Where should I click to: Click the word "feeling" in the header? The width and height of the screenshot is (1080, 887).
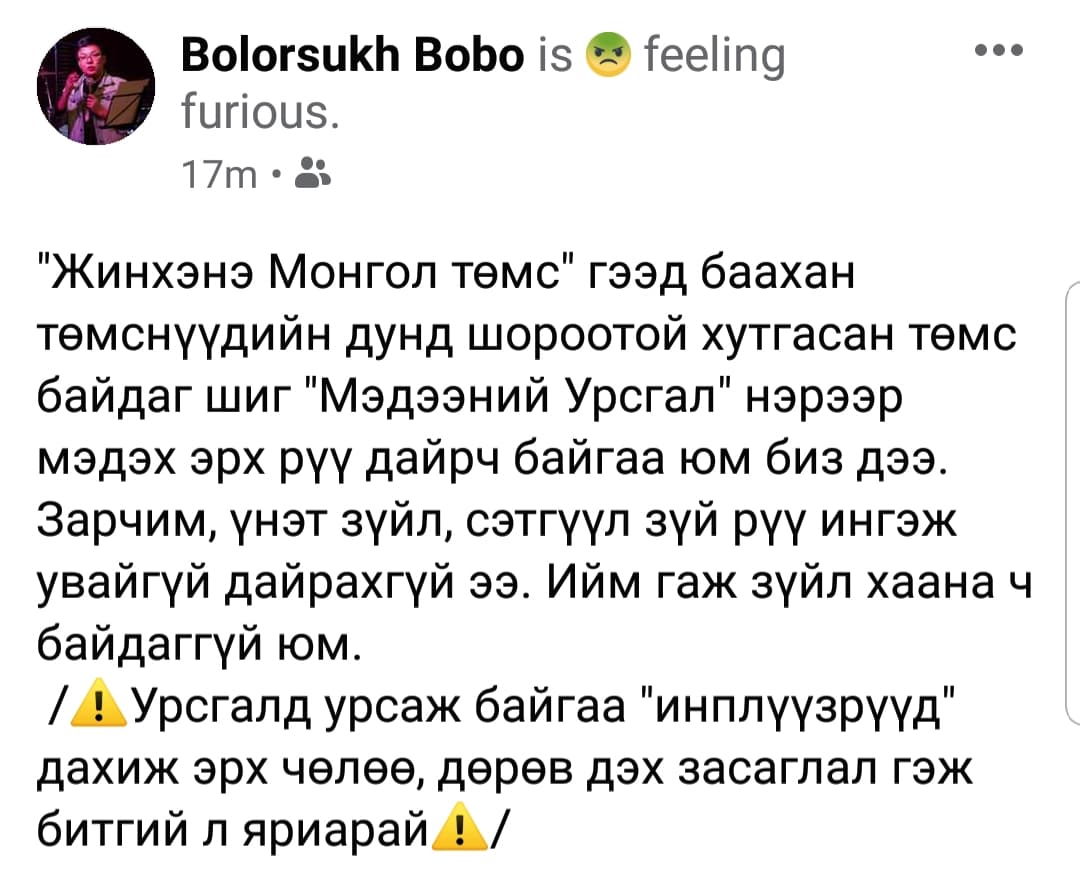tap(715, 58)
